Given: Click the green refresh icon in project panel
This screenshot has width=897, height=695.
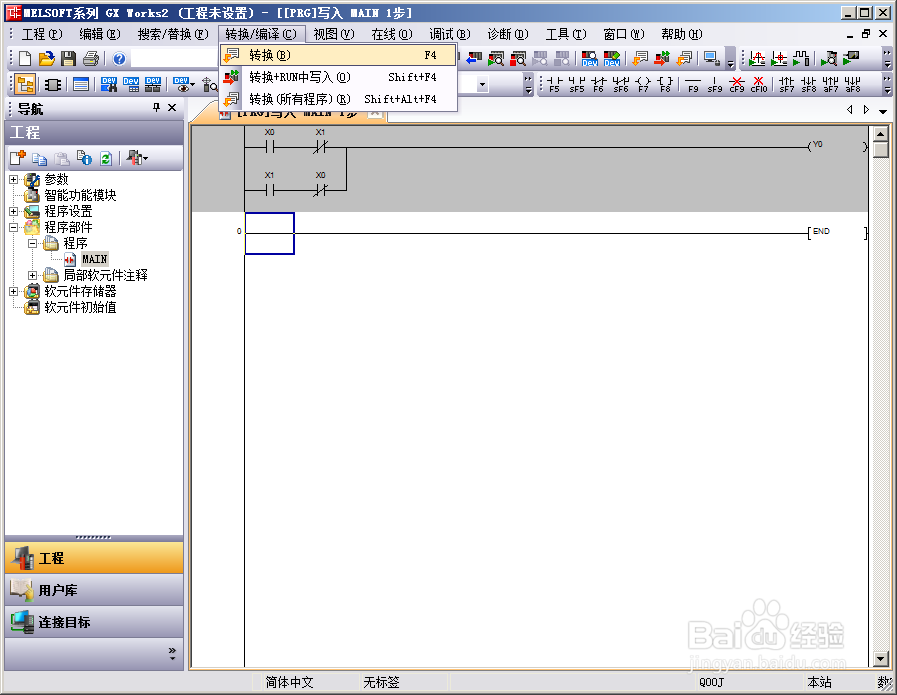Looking at the screenshot, I should pos(106,158).
